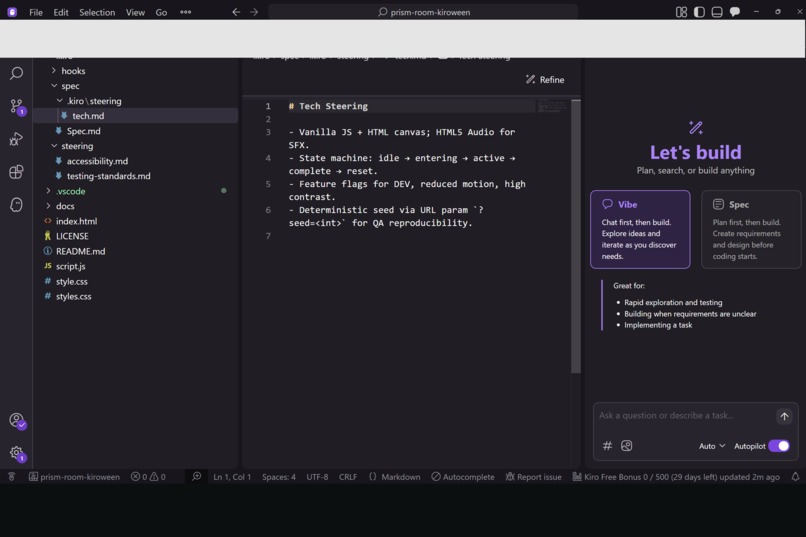Screen dimensions: 806x537
Task: Open the Kiro ghost panel
Action: [16, 205]
